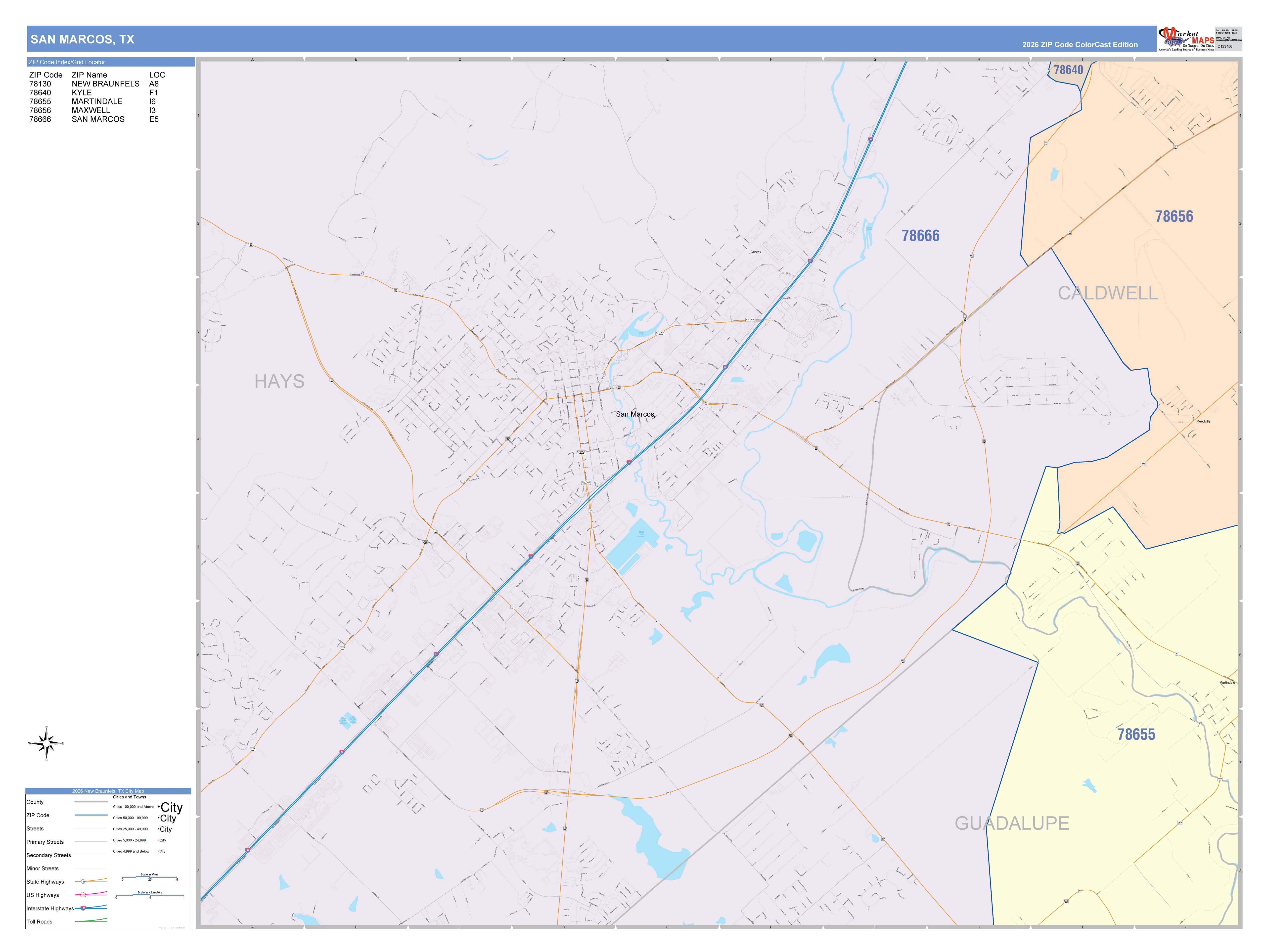Click the LOC value F1 in the index
The width and height of the screenshot is (1263, 952).
tap(154, 92)
